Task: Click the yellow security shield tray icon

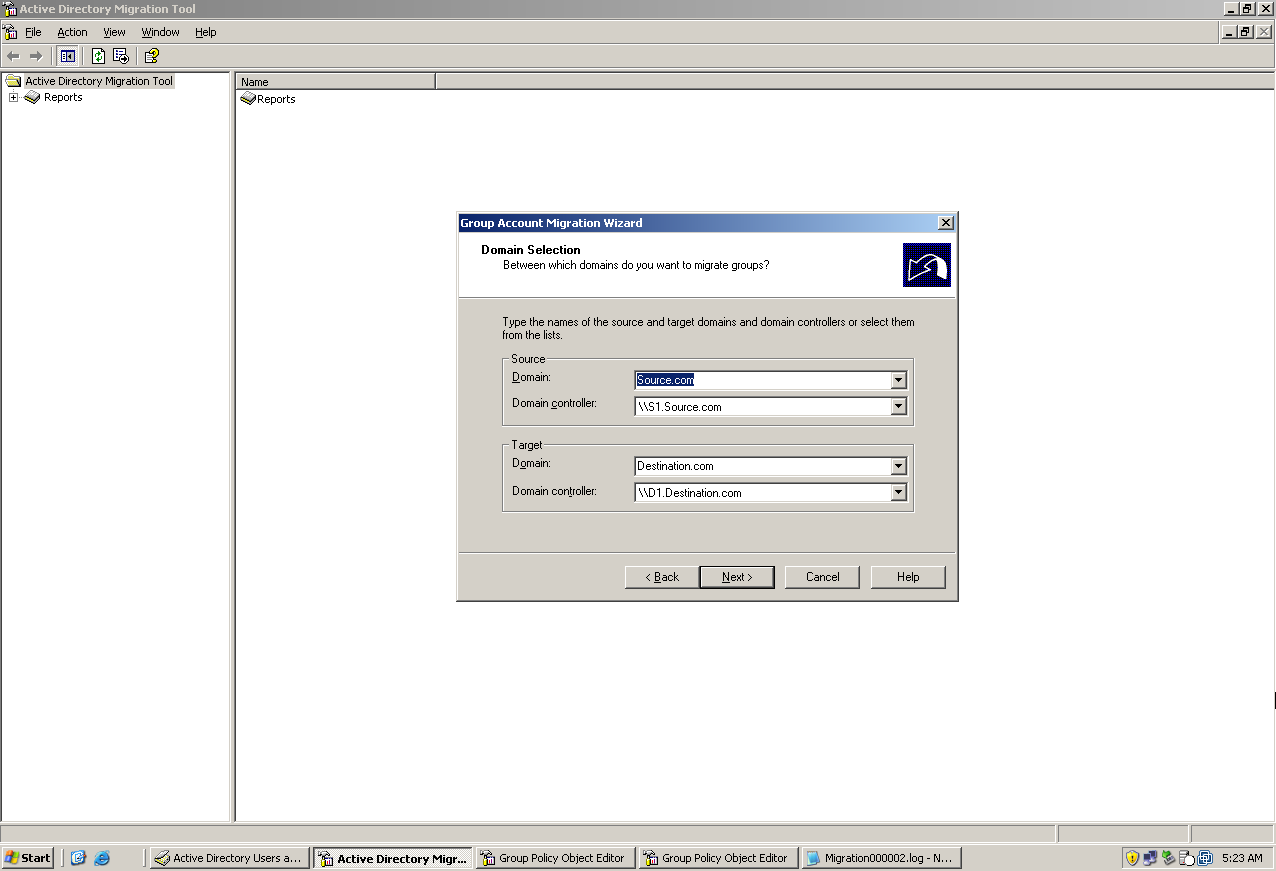Action: (1132, 858)
